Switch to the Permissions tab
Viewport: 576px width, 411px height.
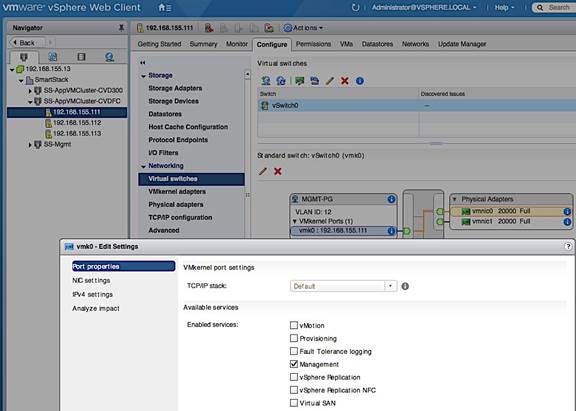click(x=313, y=44)
